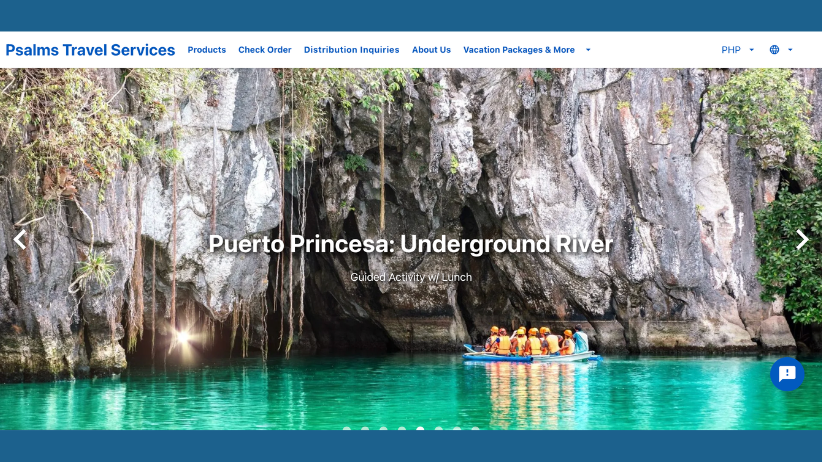Click the Puerto Princesa: Underground River heading
Image resolution: width=822 pixels, height=462 pixels.
pyautogui.click(x=411, y=244)
